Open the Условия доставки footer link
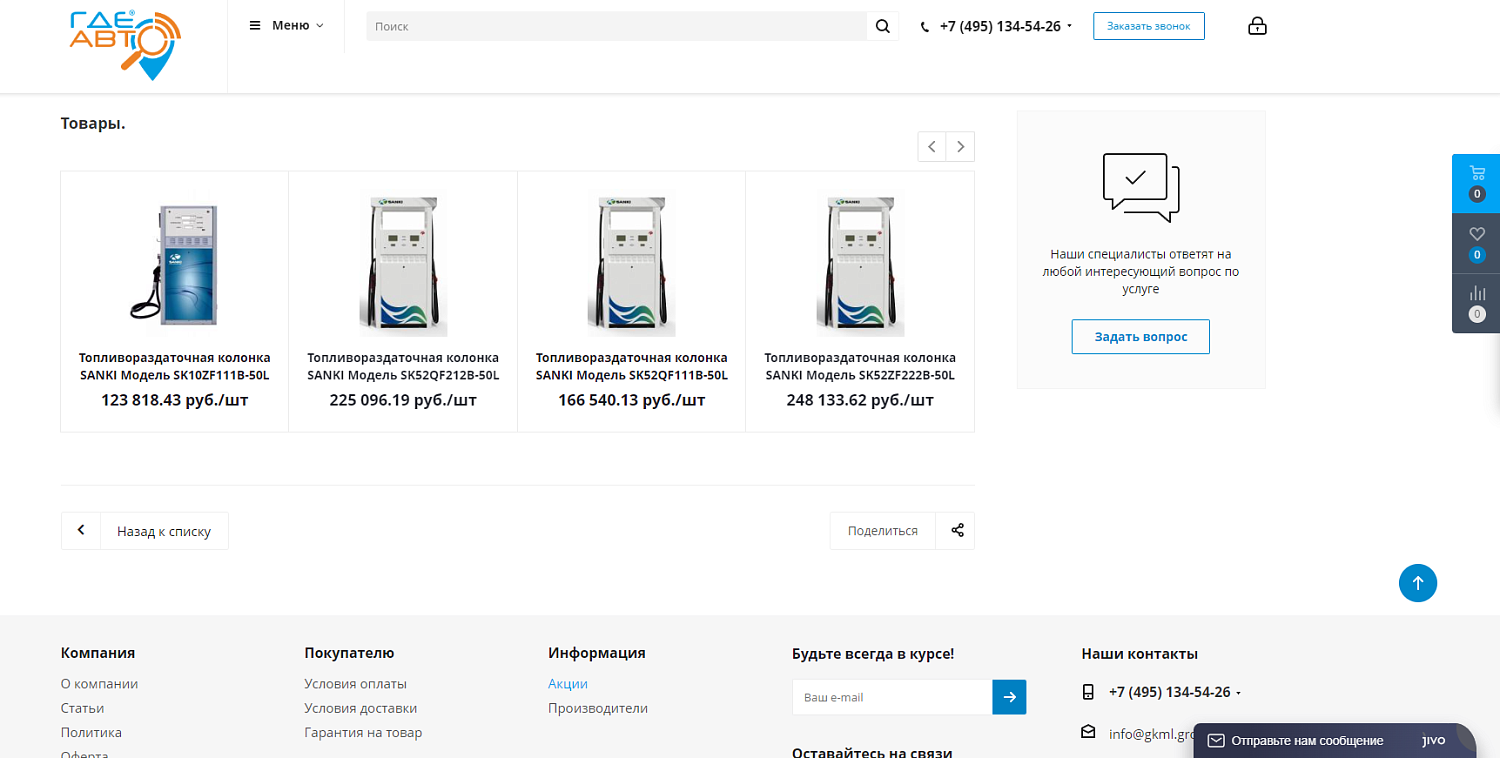1500x758 pixels. pyautogui.click(x=360, y=708)
